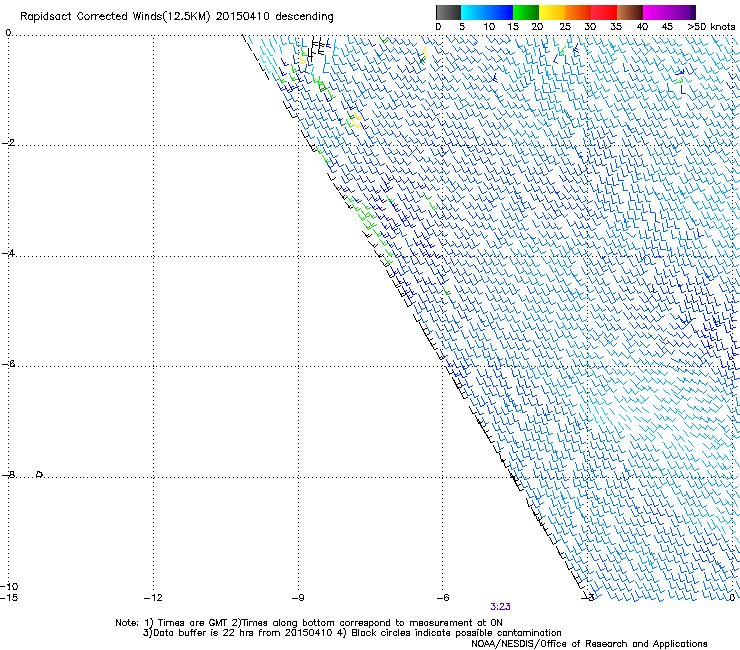The image size is (740, 650).
Task: Click the blue 10-15 knots legend segment
Action: point(500,12)
